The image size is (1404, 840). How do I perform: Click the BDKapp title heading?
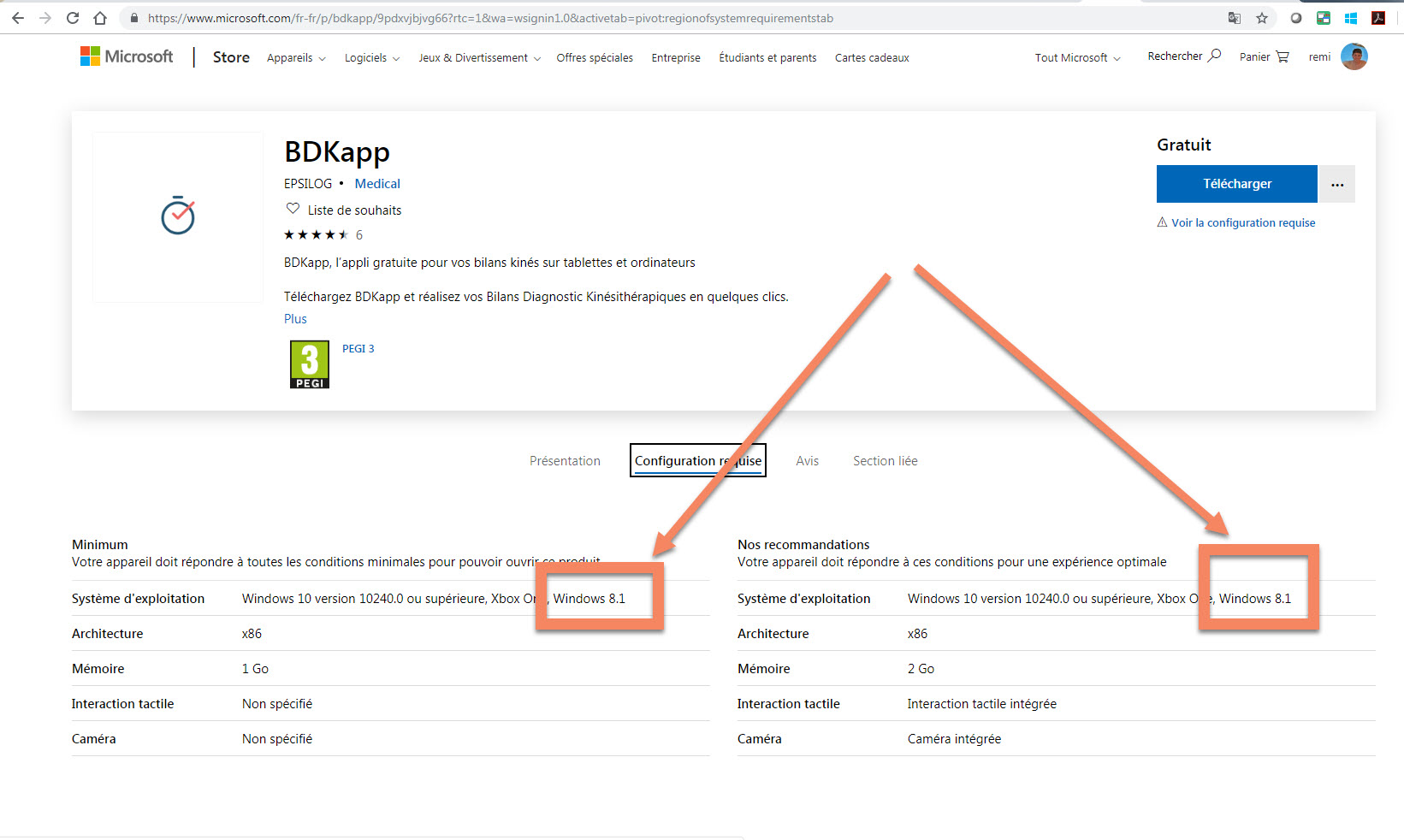point(337,151)
